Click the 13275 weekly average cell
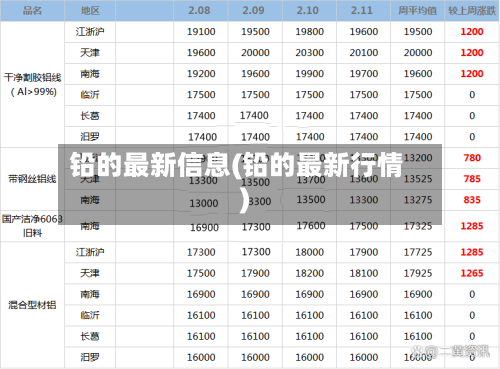This screenshot has height=369, width=500. pyautogui.click(x=418, y=200)
